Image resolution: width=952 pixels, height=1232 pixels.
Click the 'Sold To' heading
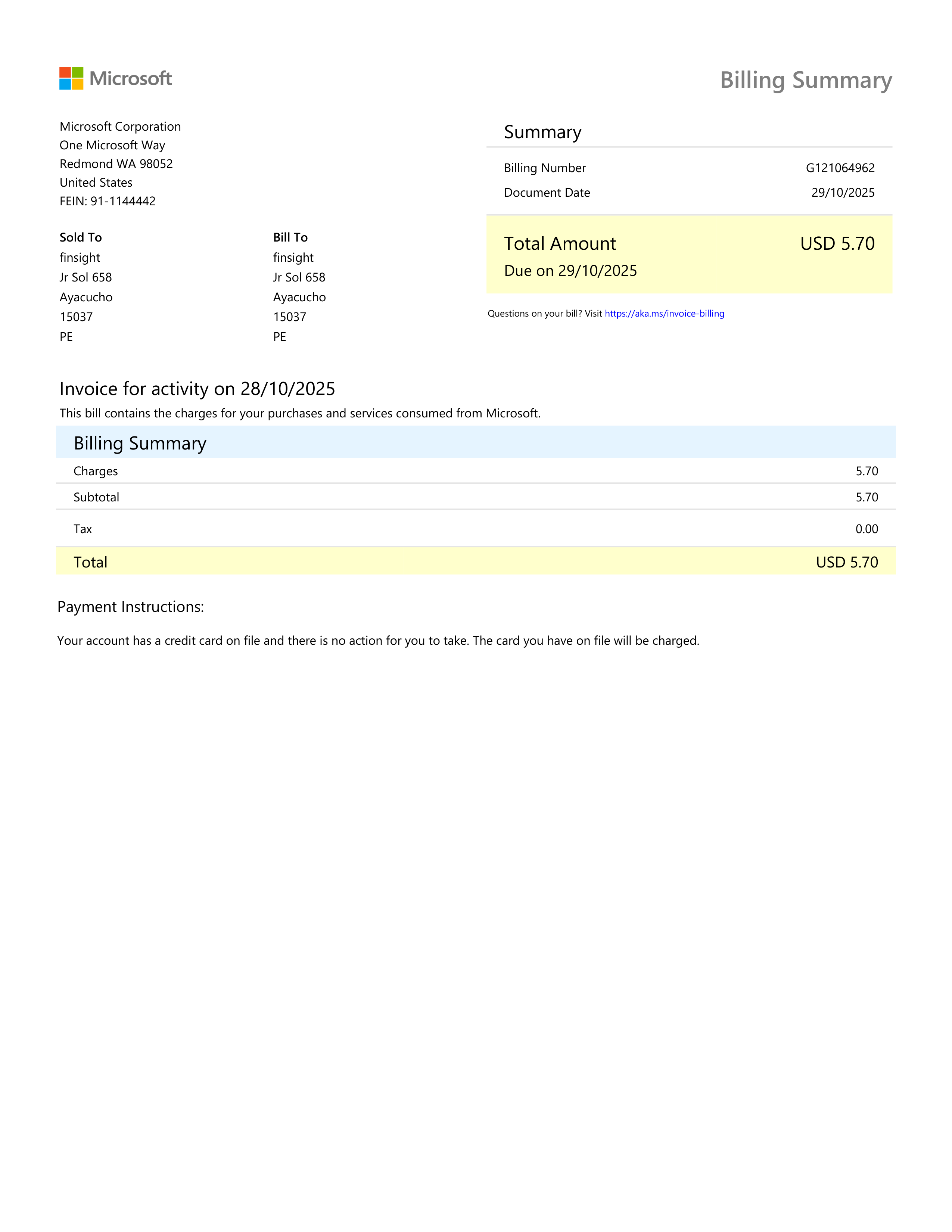[x=81, y=237]
